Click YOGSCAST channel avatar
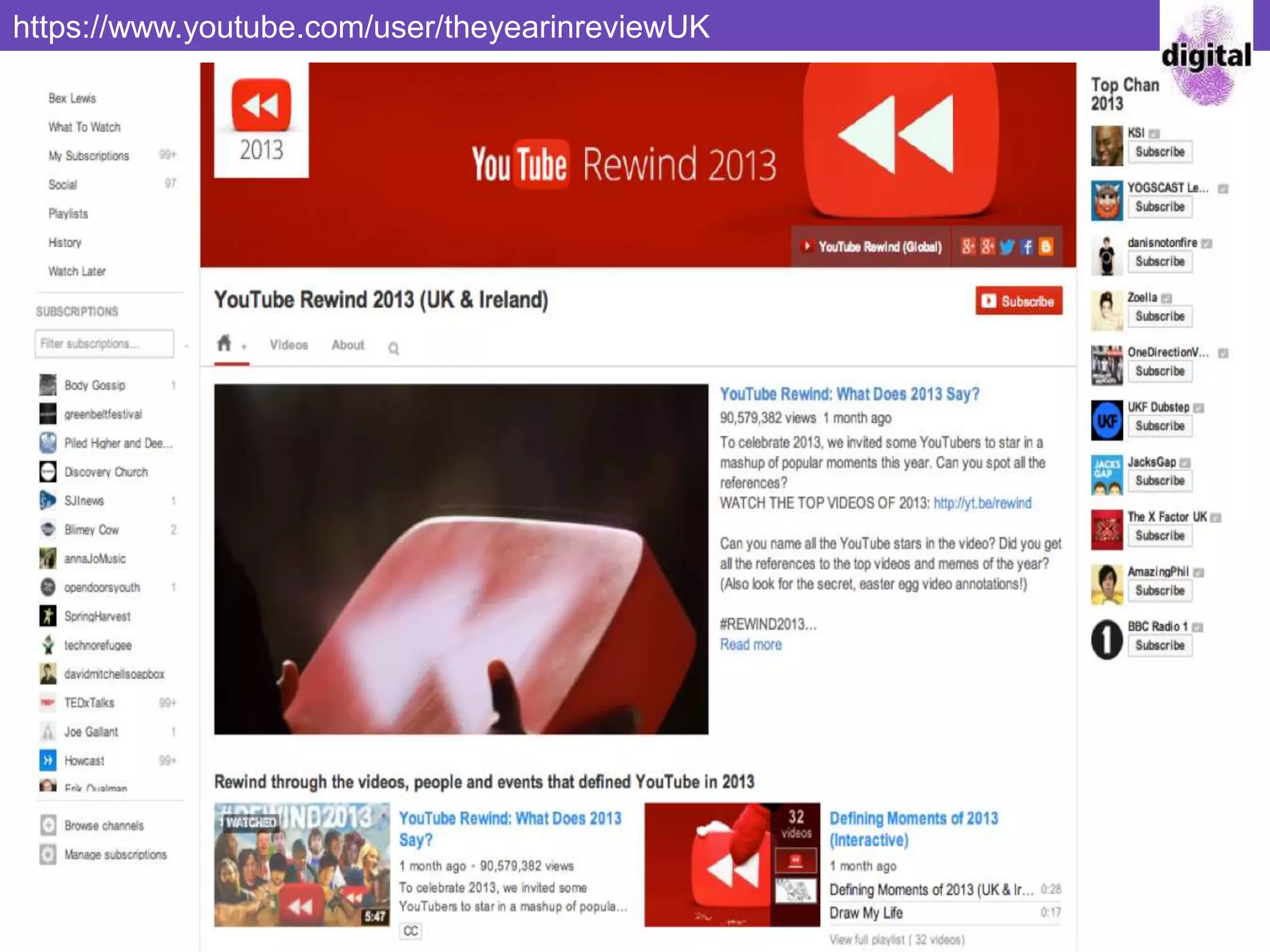Image resolution: width=1270 pixels, height=952 pixels. (1107, 201)
